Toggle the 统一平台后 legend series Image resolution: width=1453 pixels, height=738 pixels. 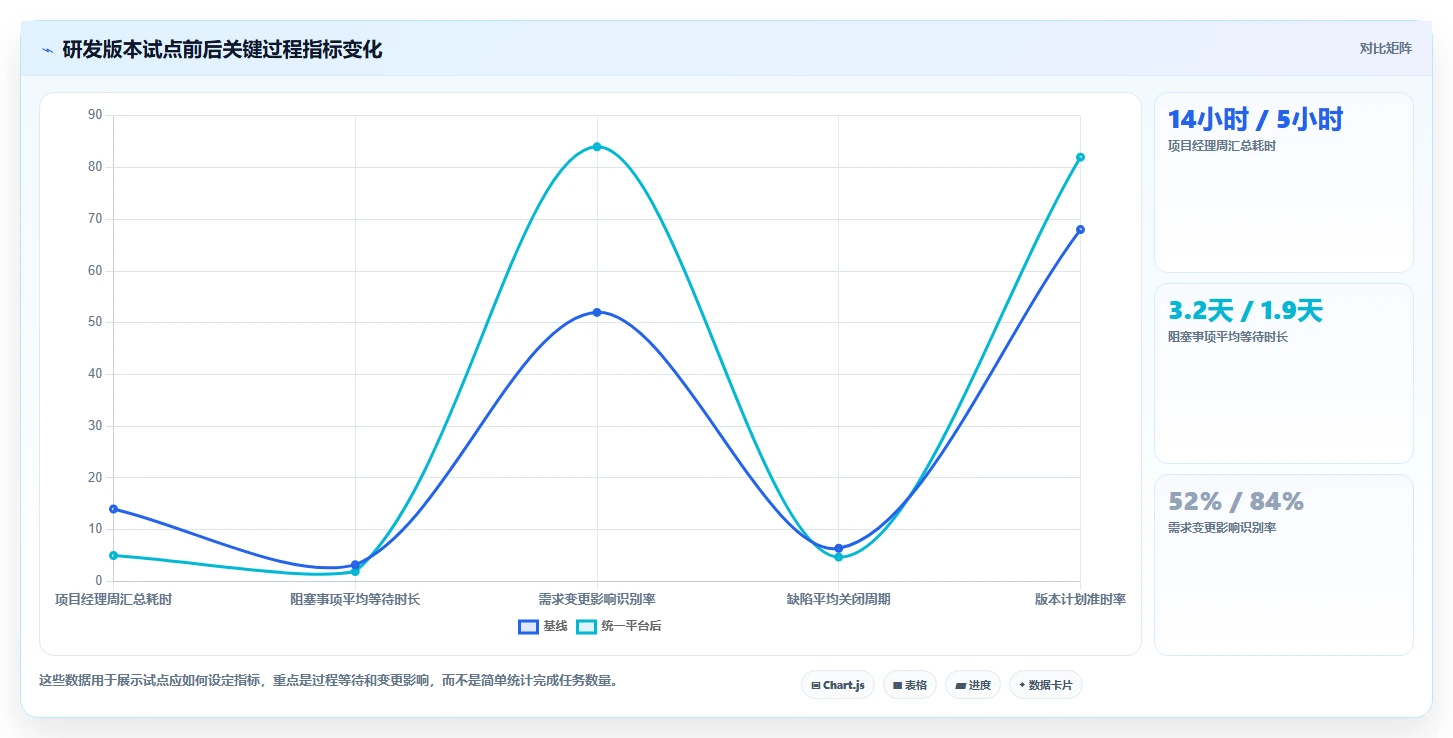[x=619, y=626]
